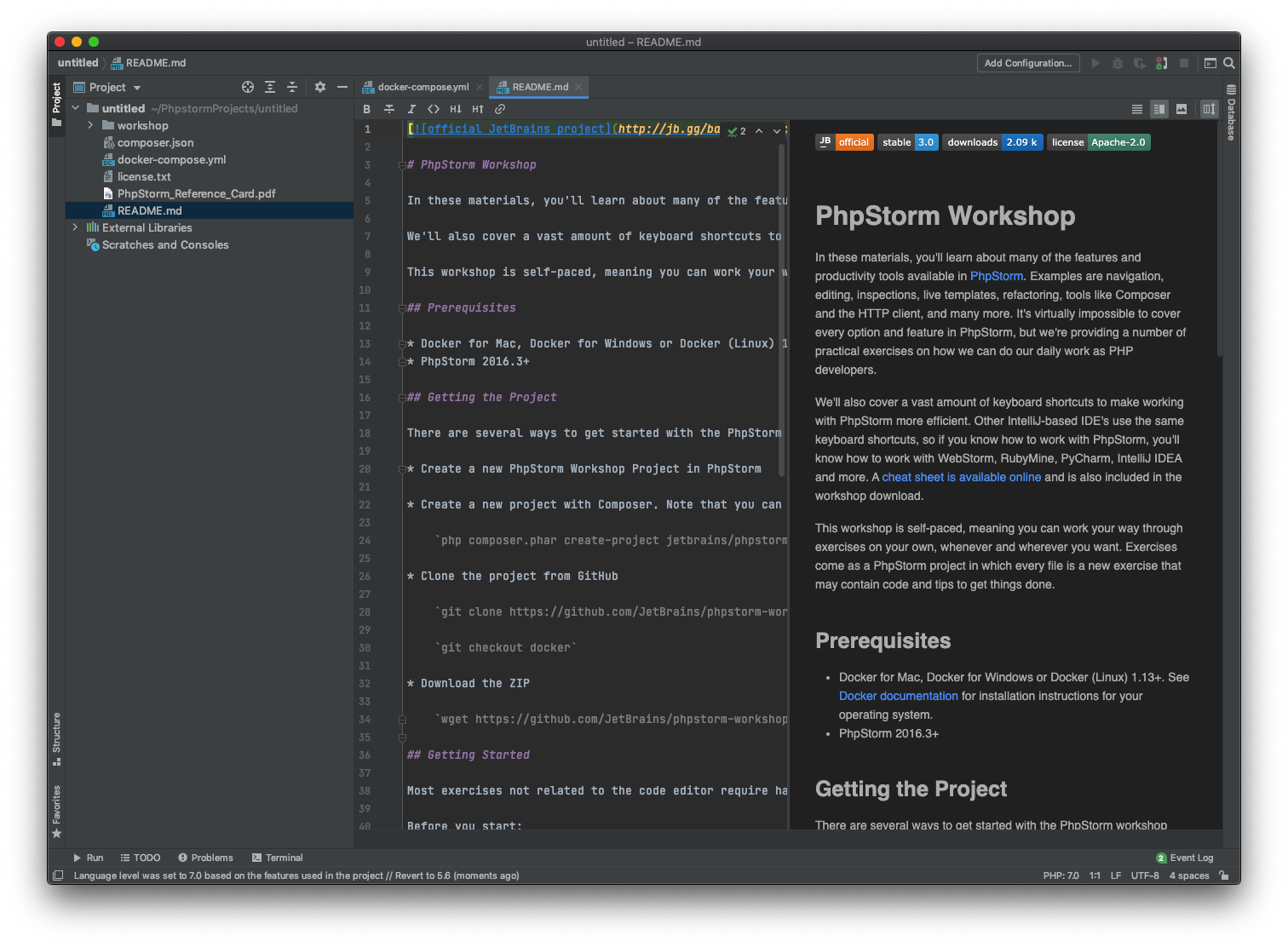1288x947 pixels.
Task: Change LF line separator in status bar
Action: pyautogui.click(x=1116, y=875)
